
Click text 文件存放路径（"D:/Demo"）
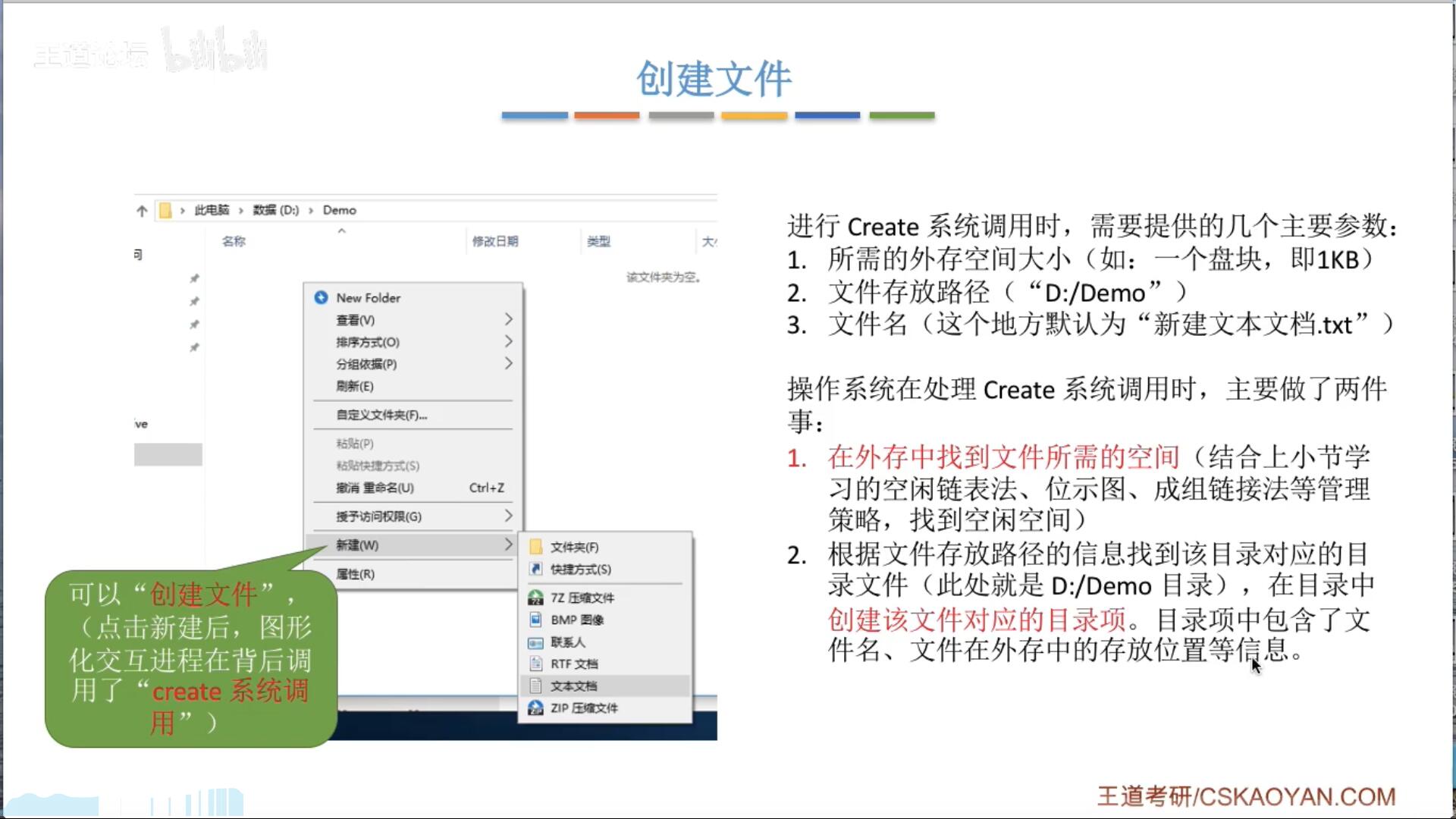click(1008, 292)
